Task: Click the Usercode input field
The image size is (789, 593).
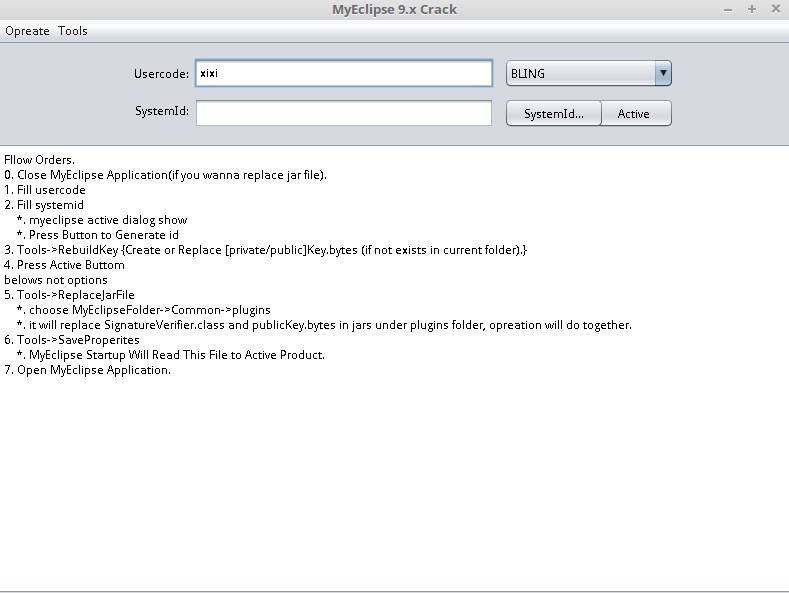Action: [x=344, y=73]
